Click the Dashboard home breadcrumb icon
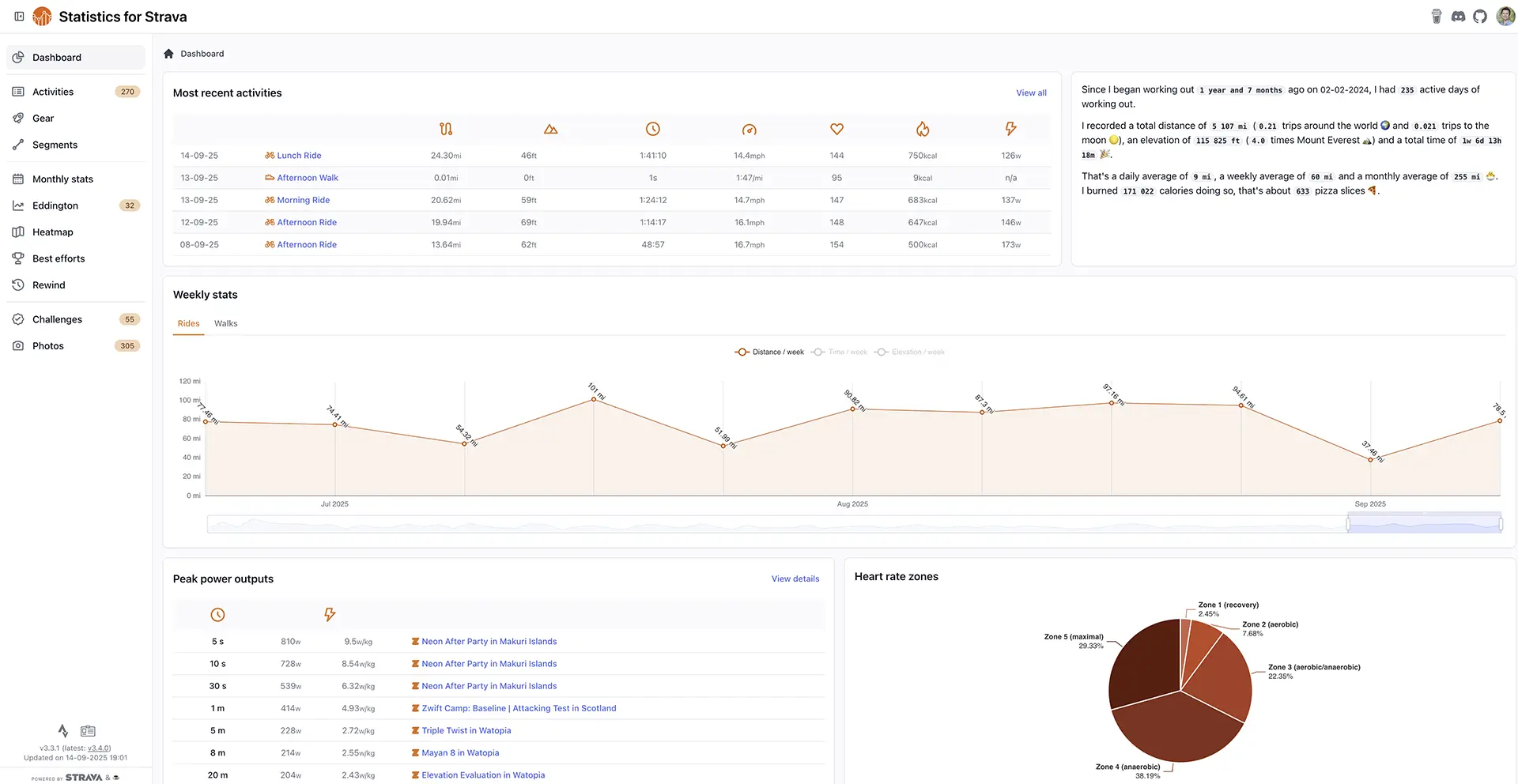Viewport: 1518px width, 784px height. [x=168, y=54]
